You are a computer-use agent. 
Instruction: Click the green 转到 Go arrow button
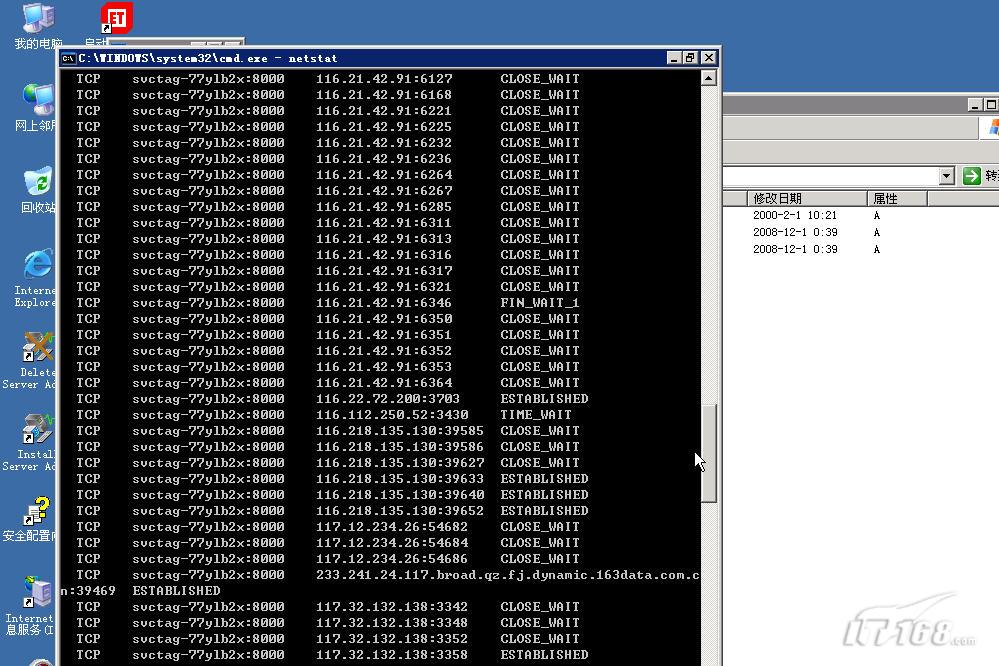coord(971,176)
